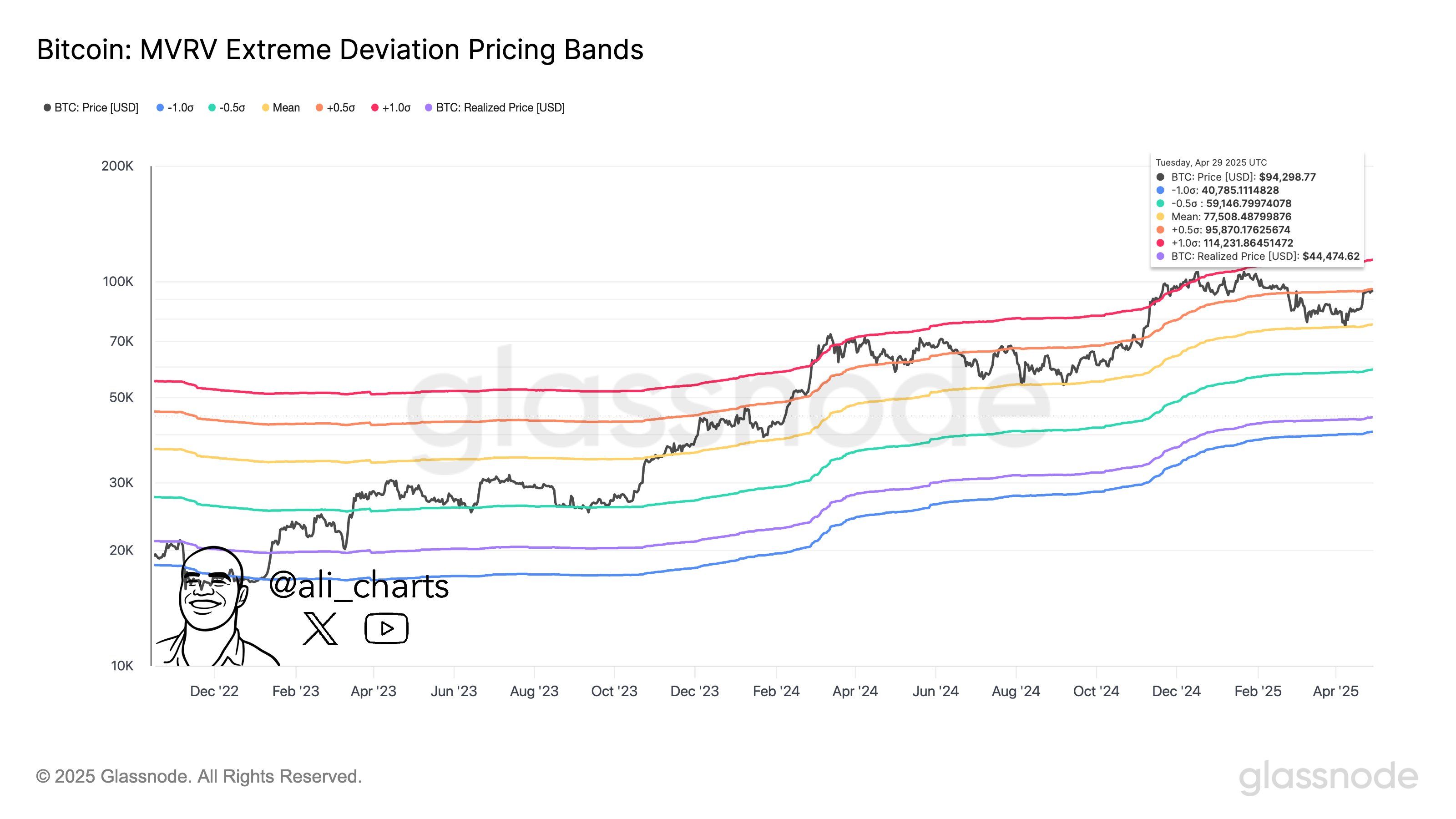Click the Dec '24 x-axis label
Image resolution: width=1456 pixels, height=819 pixels.
[1176, 691]
